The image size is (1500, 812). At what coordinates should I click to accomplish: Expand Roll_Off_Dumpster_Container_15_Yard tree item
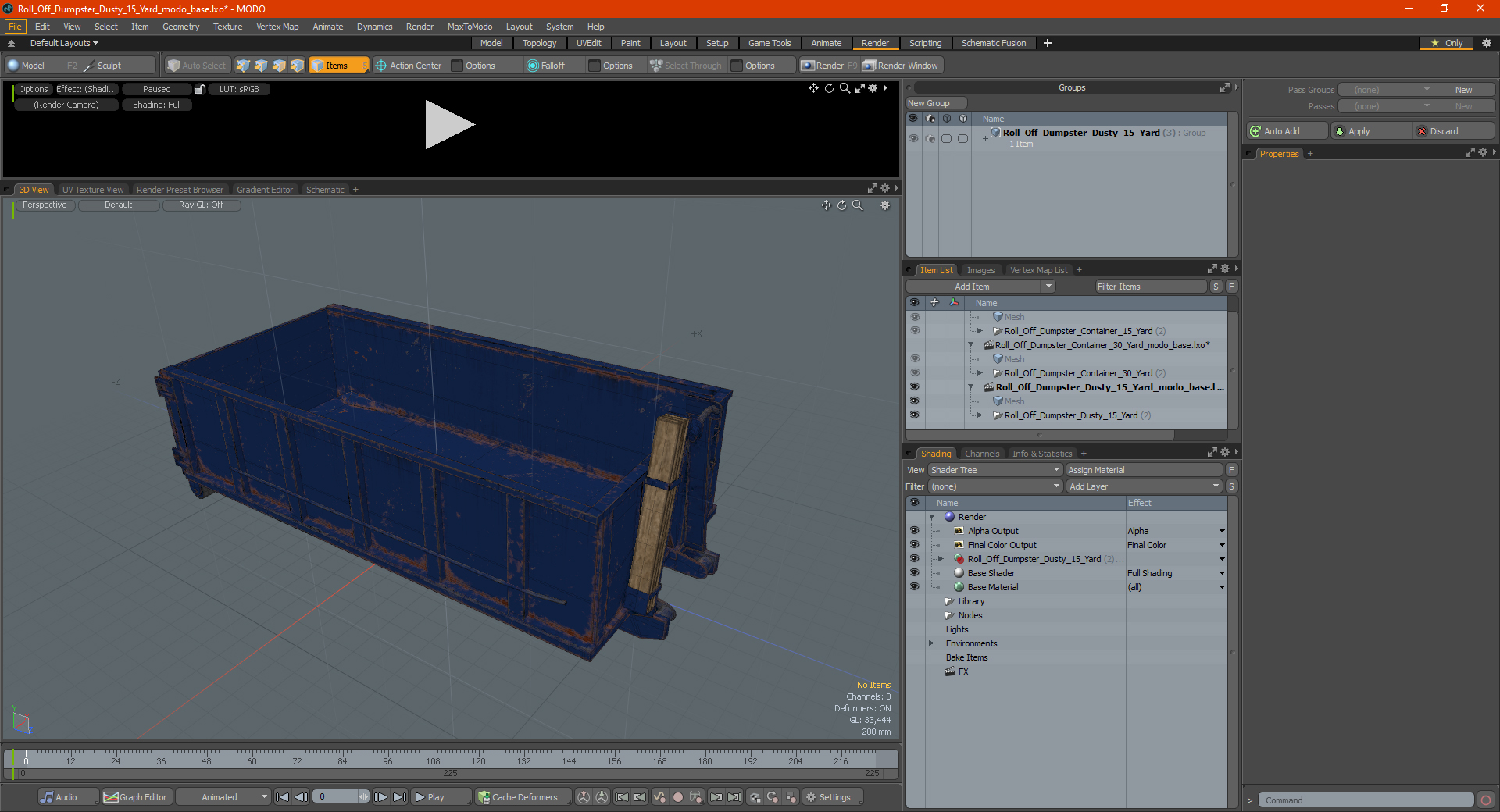tap(980, 331)
